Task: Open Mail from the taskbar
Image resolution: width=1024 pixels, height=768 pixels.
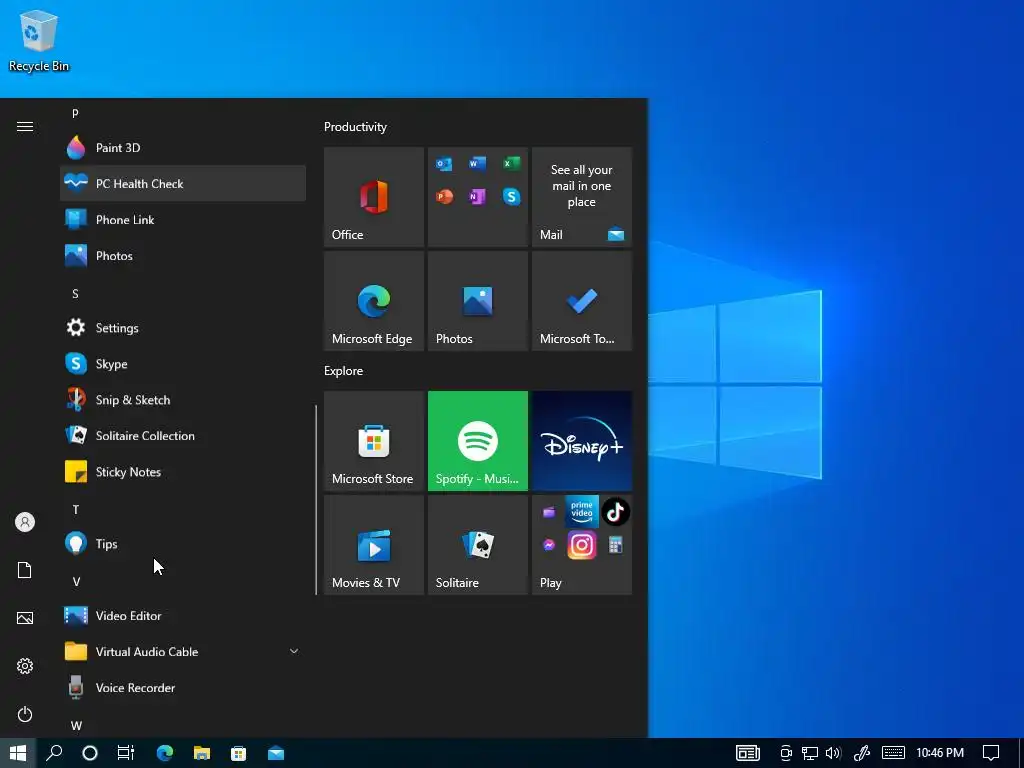Action: click(x=276, y=753)
